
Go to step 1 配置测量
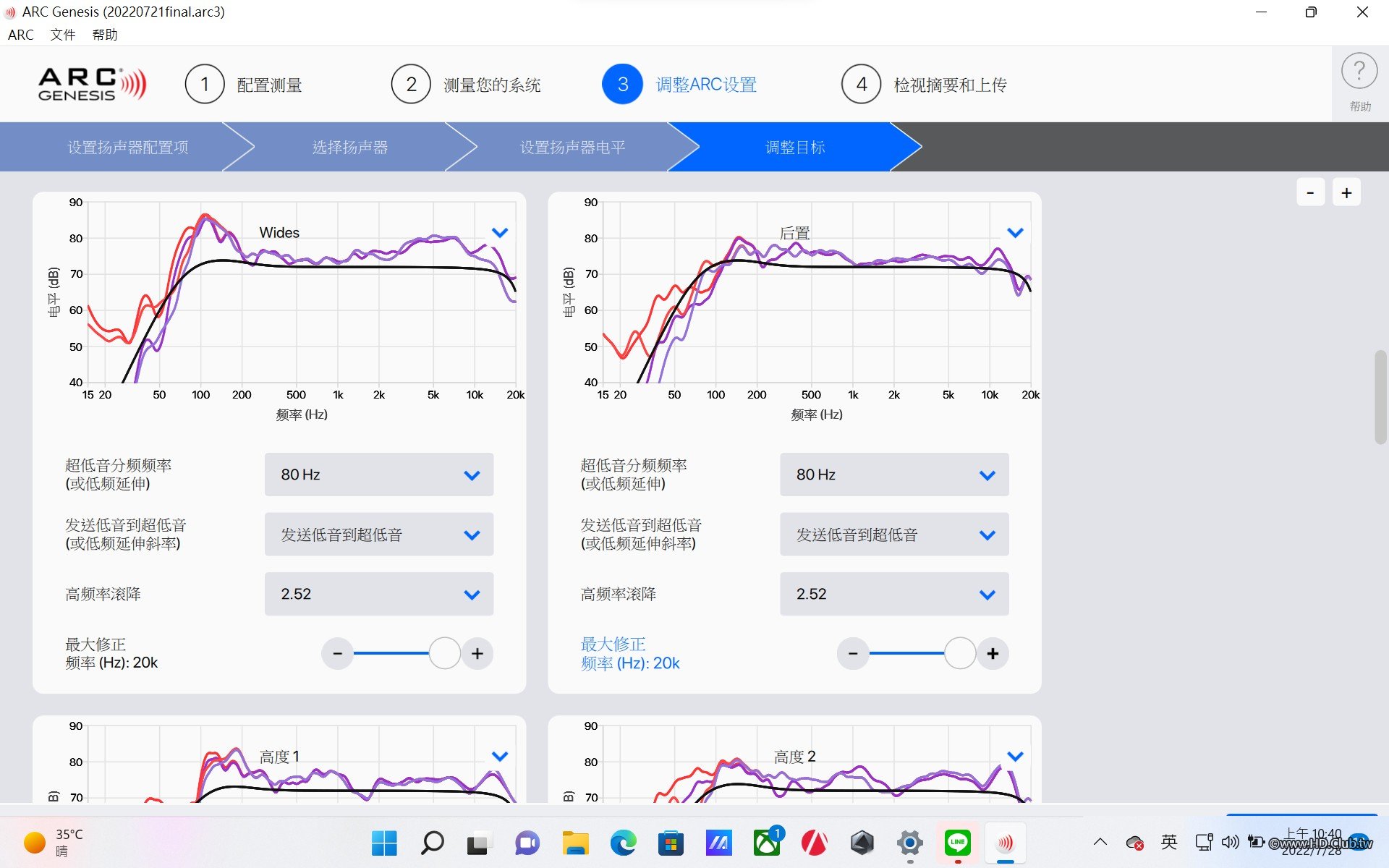[x=244, y=85]
